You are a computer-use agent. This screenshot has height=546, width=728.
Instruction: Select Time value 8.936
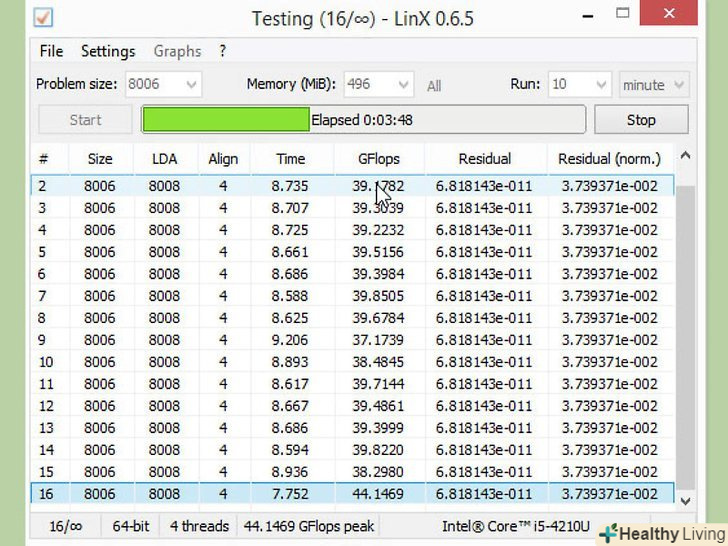290,472
